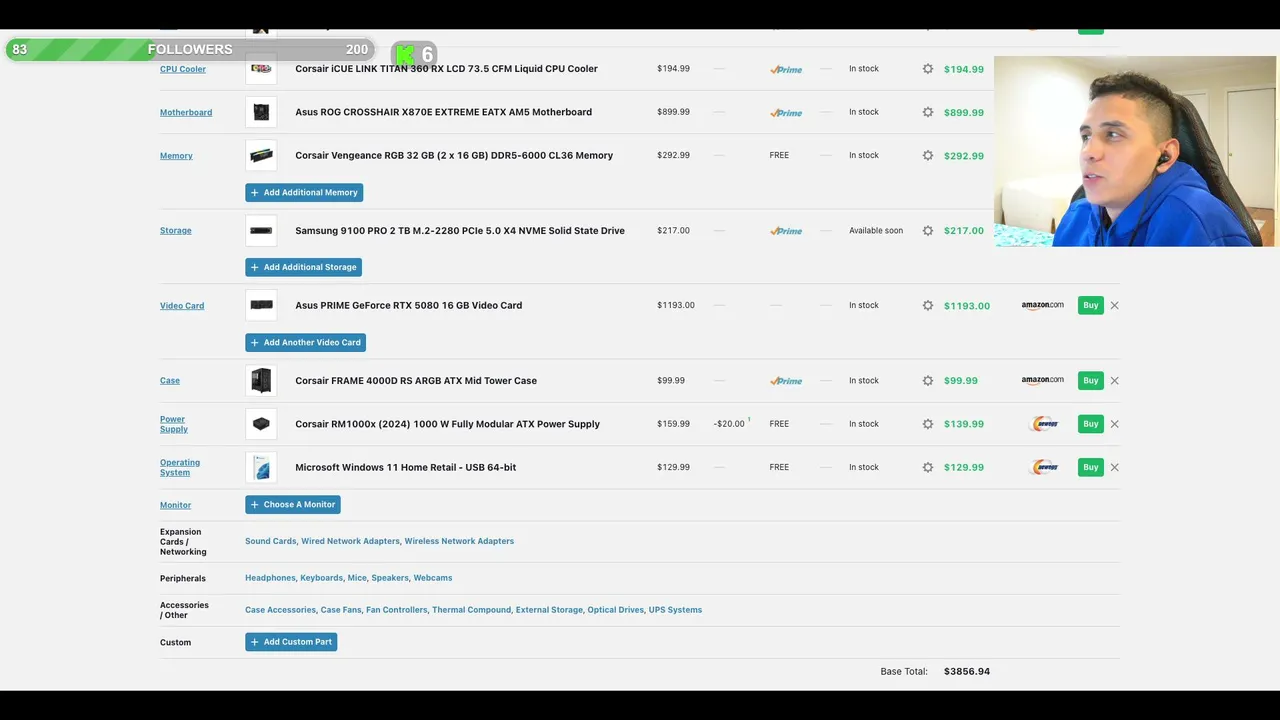Click Add Custom Part button
The width and height of the screenshot is (1280, 720).
[x=291, y=642]
